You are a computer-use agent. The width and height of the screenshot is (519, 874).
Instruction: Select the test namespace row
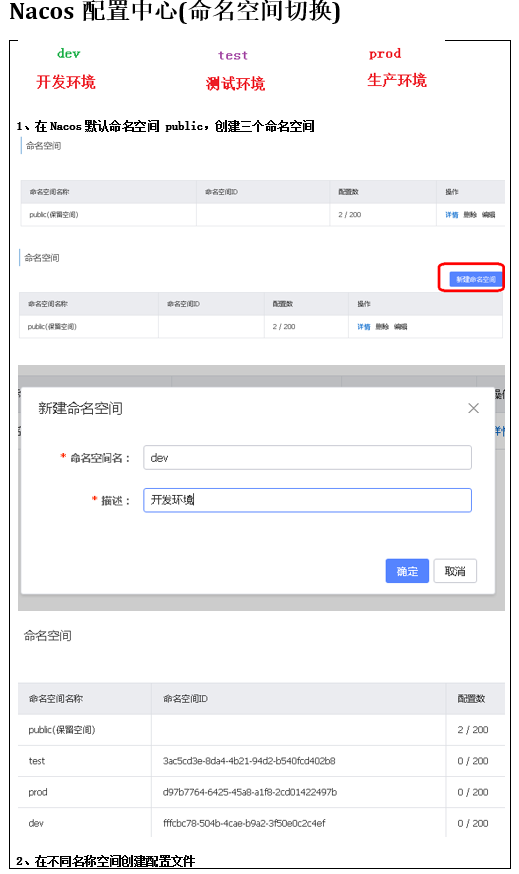(x=261, y=761)
